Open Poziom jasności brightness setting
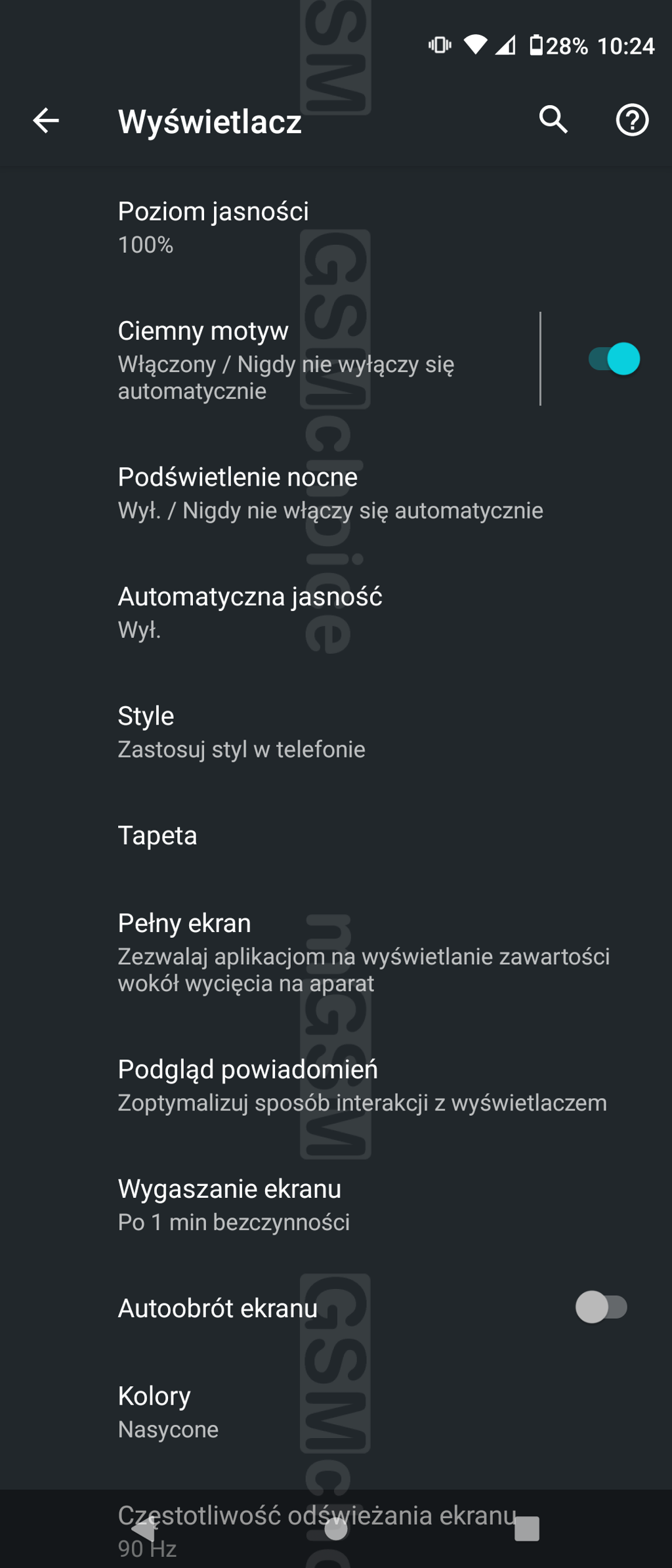The height and width of the screenshot is (1568, 672). tap(213, 227)
